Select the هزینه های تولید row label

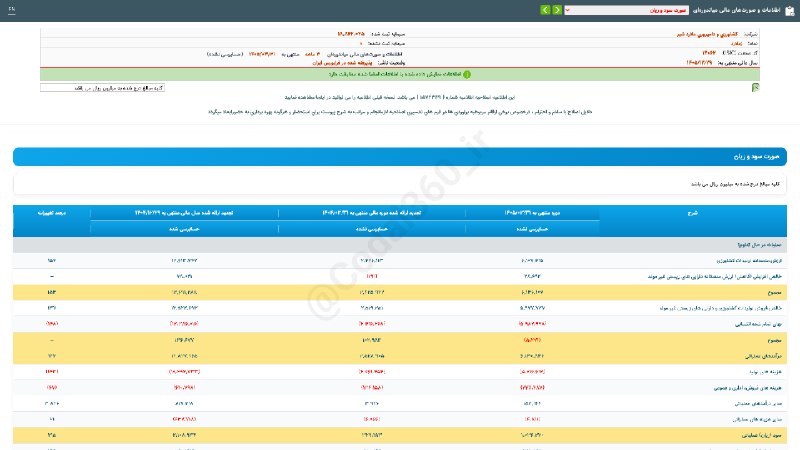point(765,372)
